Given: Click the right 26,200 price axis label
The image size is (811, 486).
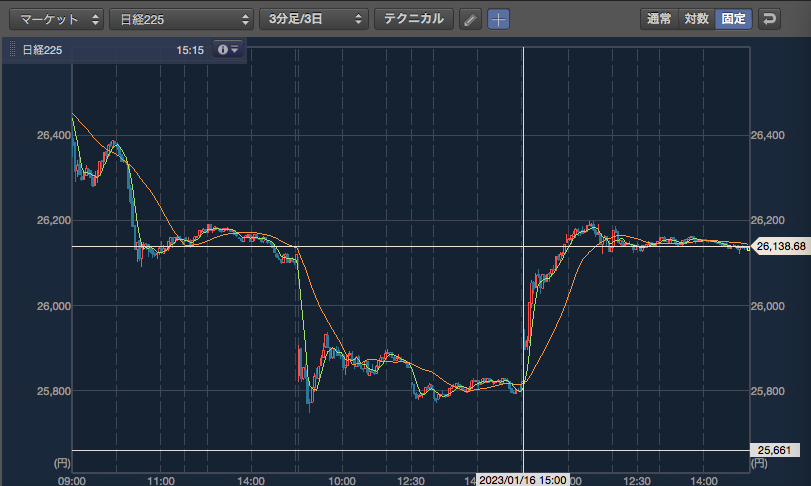Looking at the screenshot, I should coord(768,221).
